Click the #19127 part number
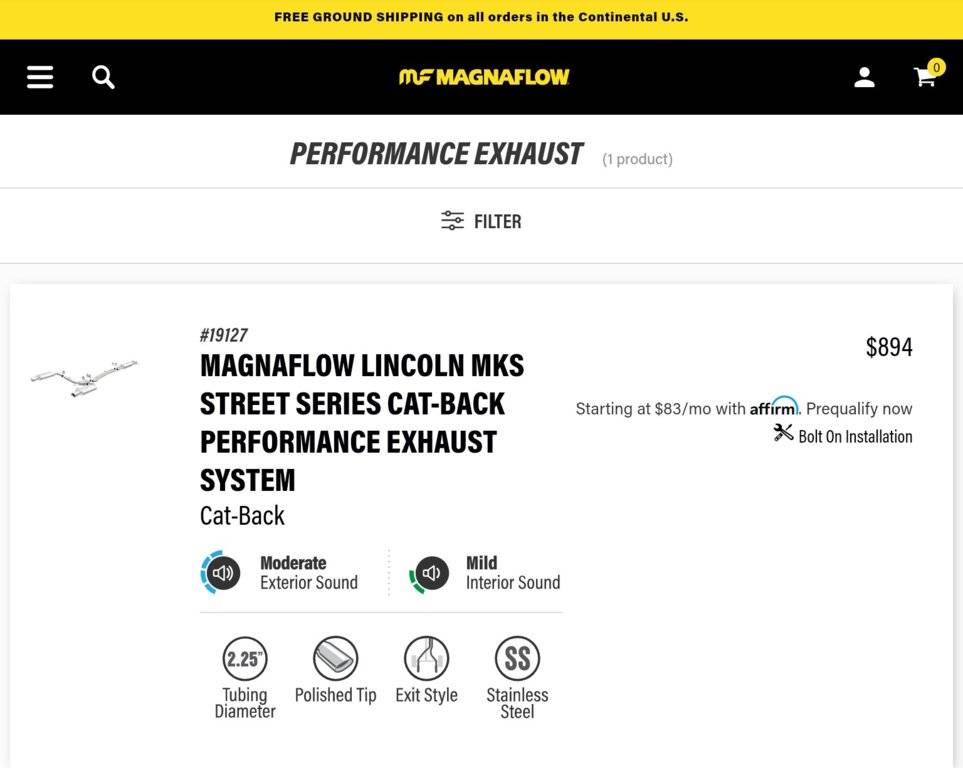Screen dimensions: 963x768 click(x=224, y=335)
